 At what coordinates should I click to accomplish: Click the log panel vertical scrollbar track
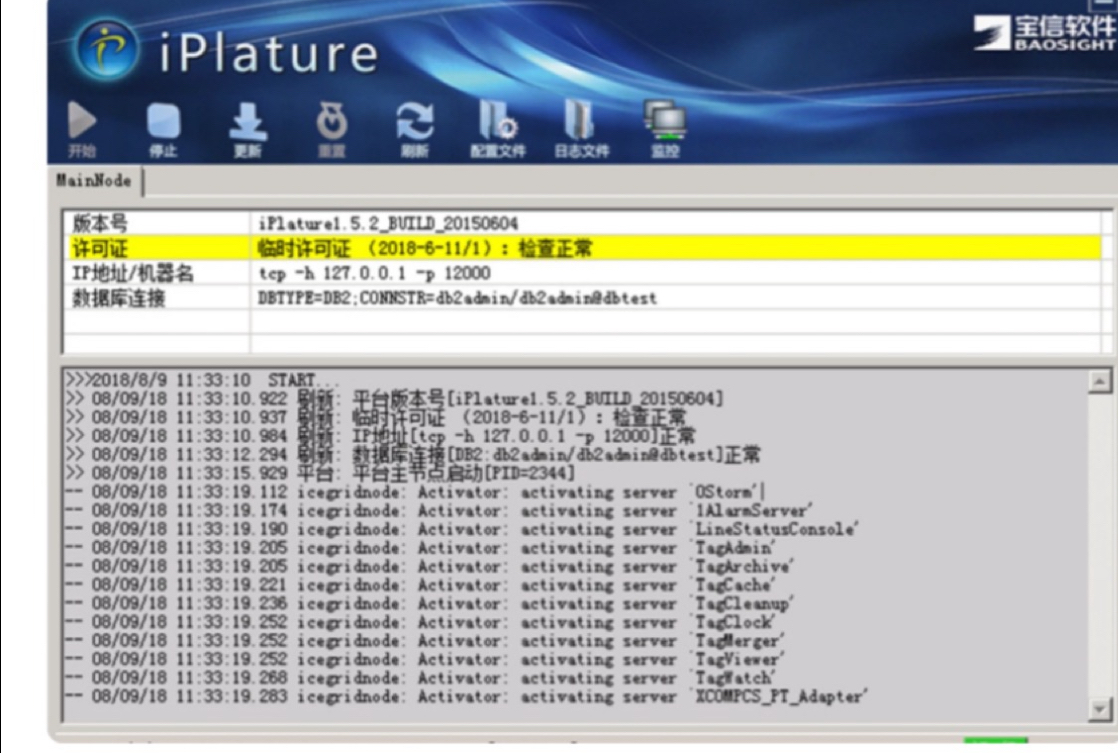click(1099, 545)
